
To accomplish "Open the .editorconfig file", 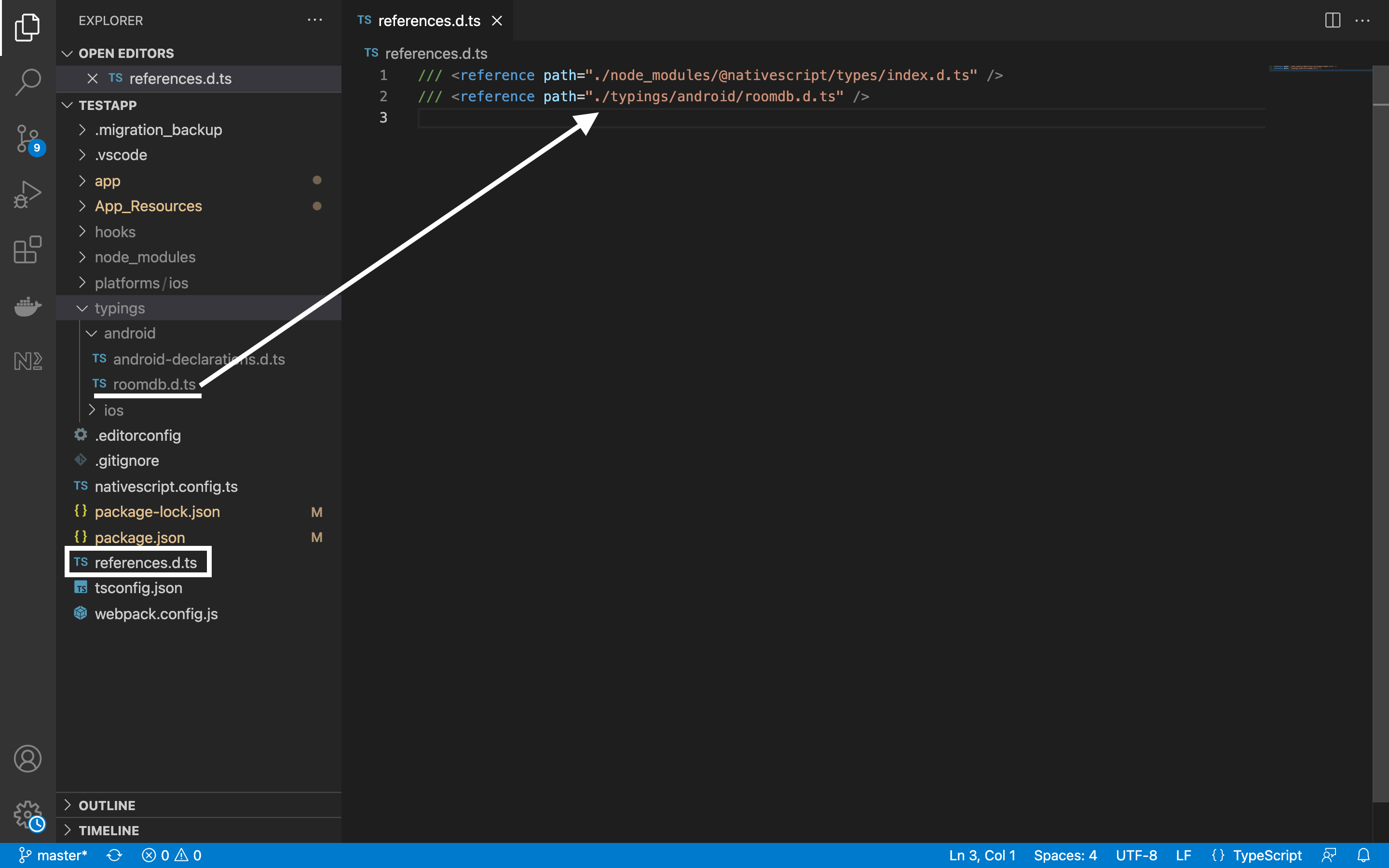I will click(x=199, y=436).
